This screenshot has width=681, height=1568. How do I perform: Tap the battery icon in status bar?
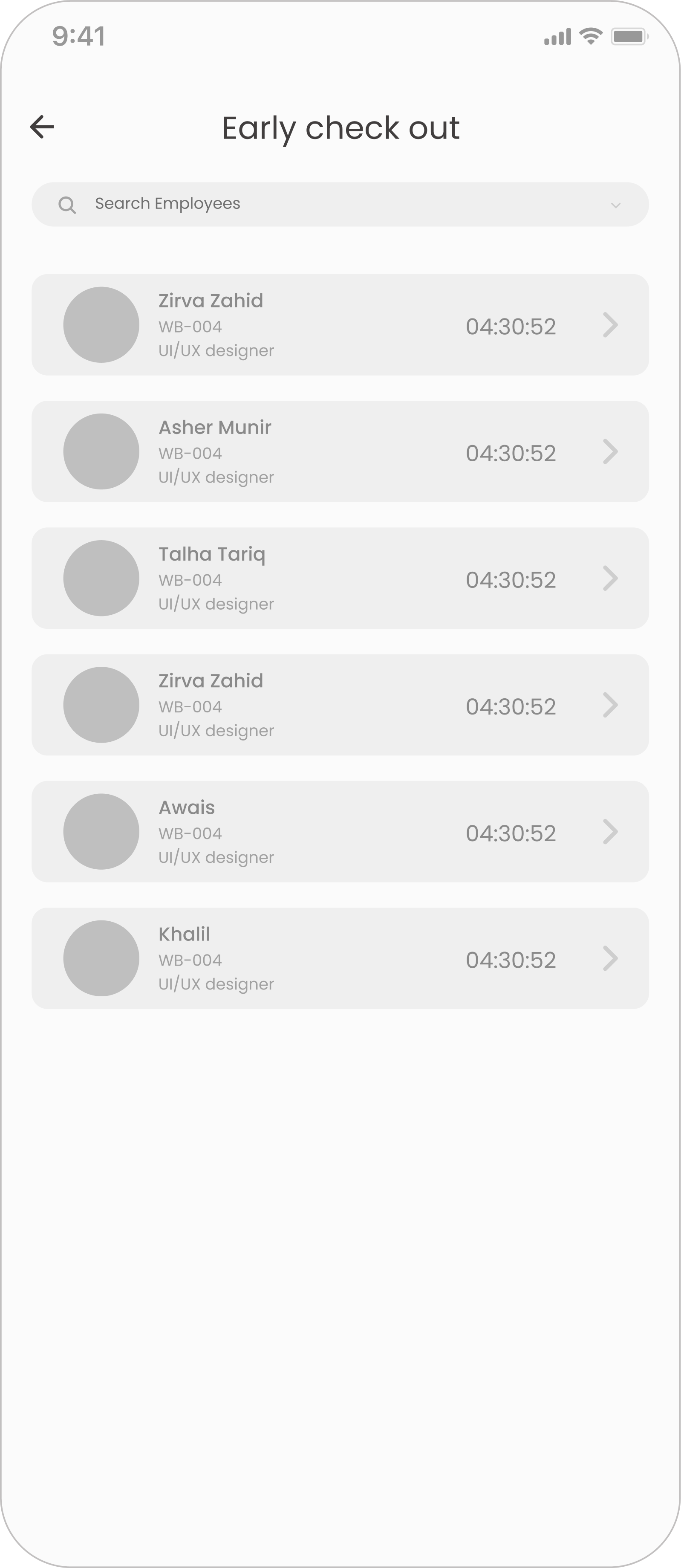coord(630,37)
